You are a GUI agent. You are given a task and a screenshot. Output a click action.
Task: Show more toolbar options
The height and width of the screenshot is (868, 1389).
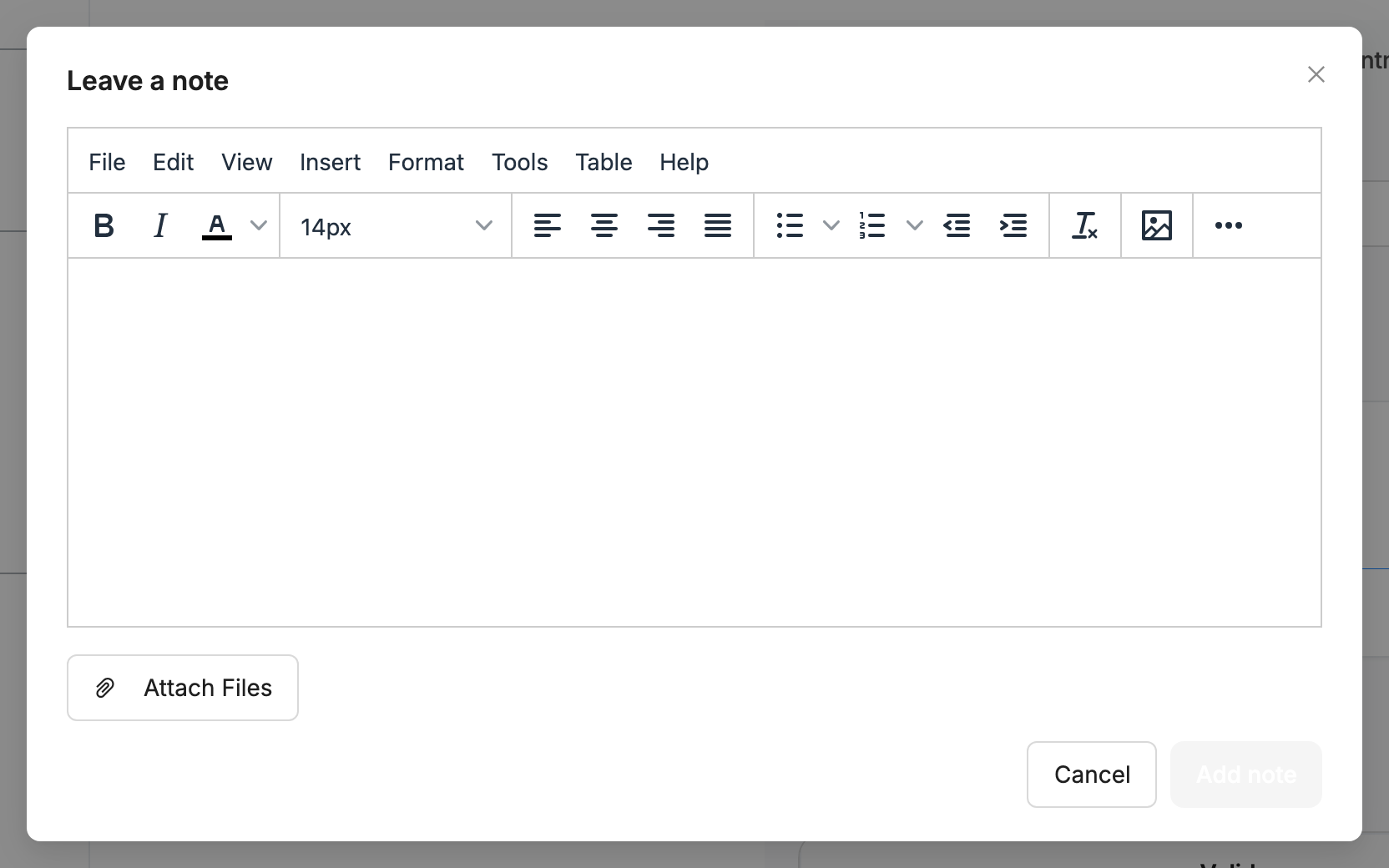pos(1229,225)
